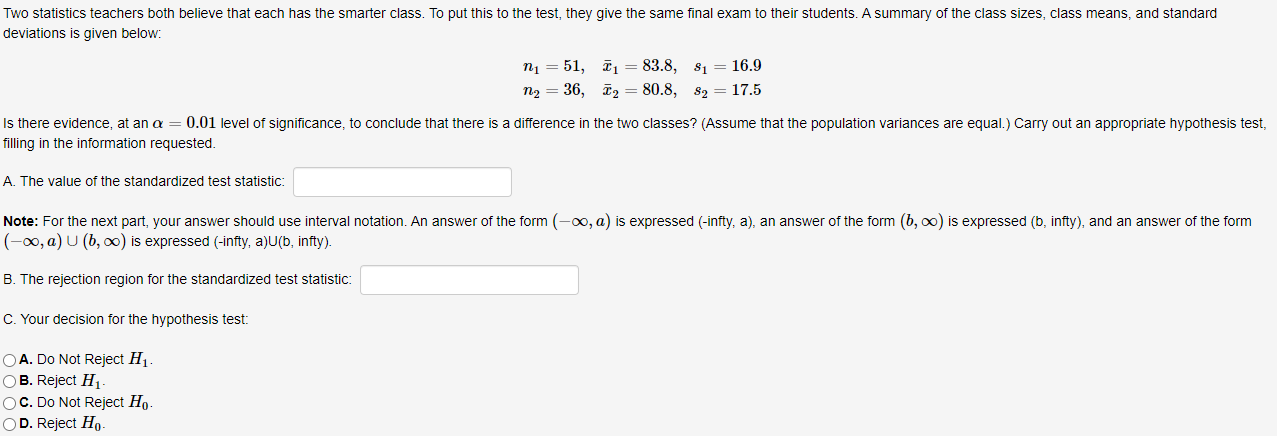Pick the 'Do Not Reject H0' radio button
The image size is (1277, 436).
click(x=10, y=403)
